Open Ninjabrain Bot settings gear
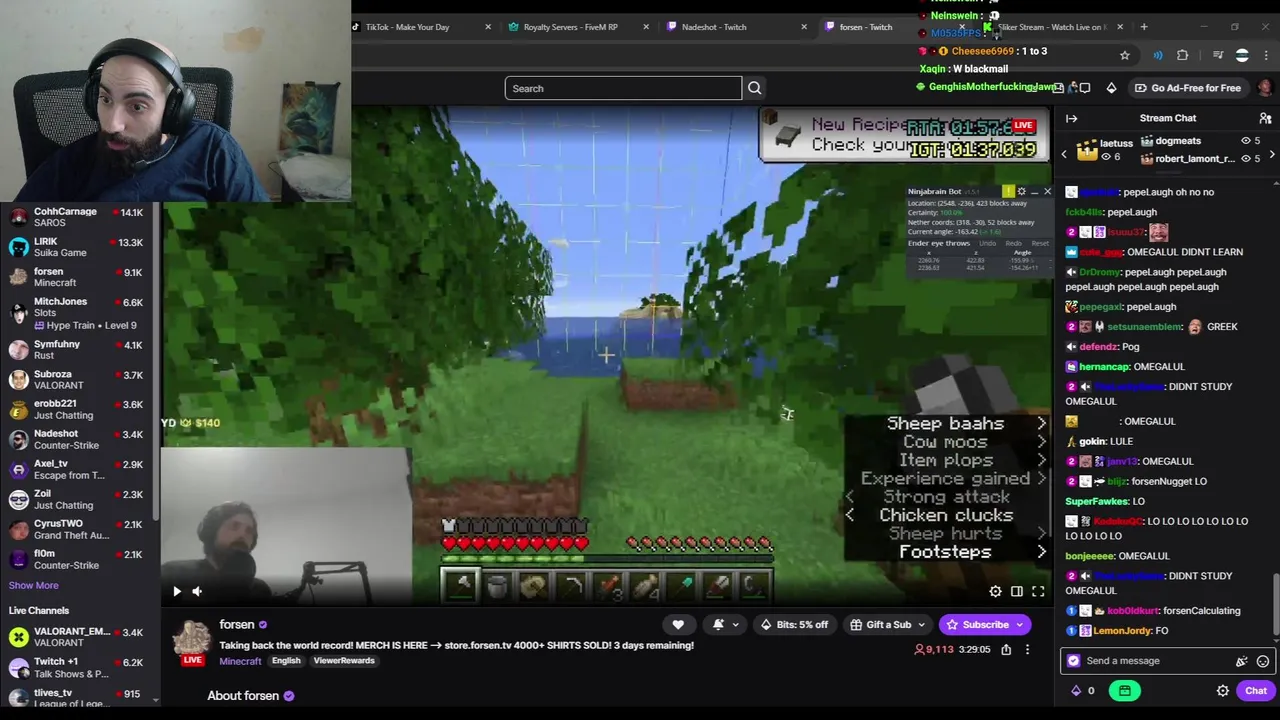 point(1021,191)
